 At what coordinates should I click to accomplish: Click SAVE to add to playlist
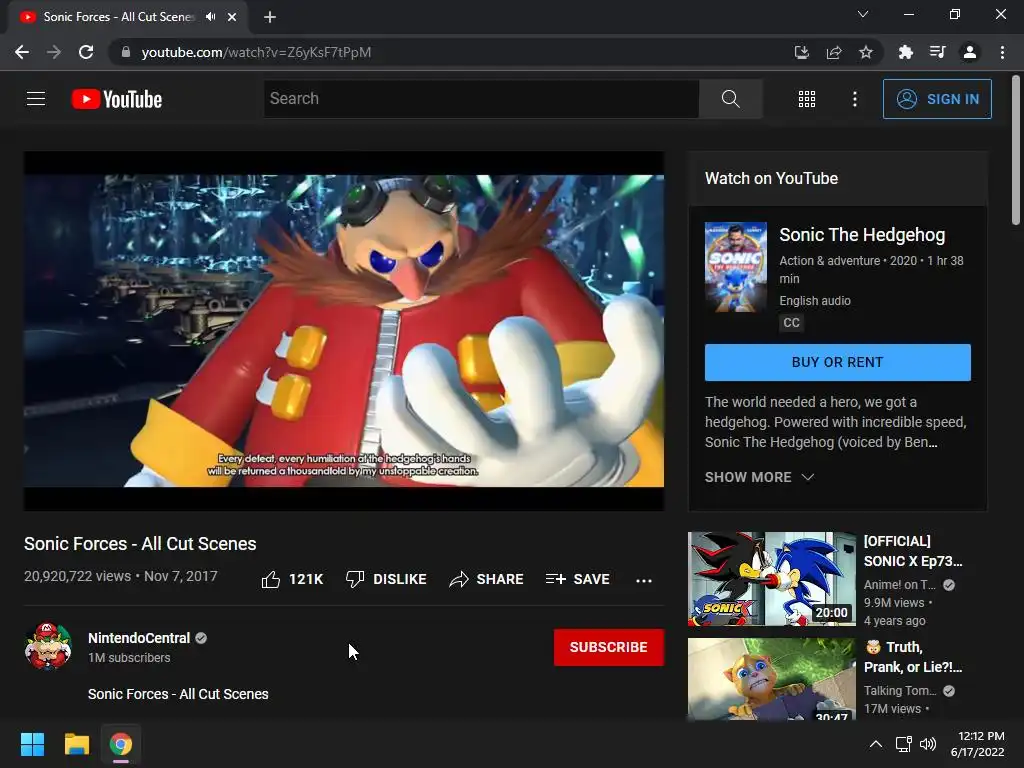click(577, 579)
